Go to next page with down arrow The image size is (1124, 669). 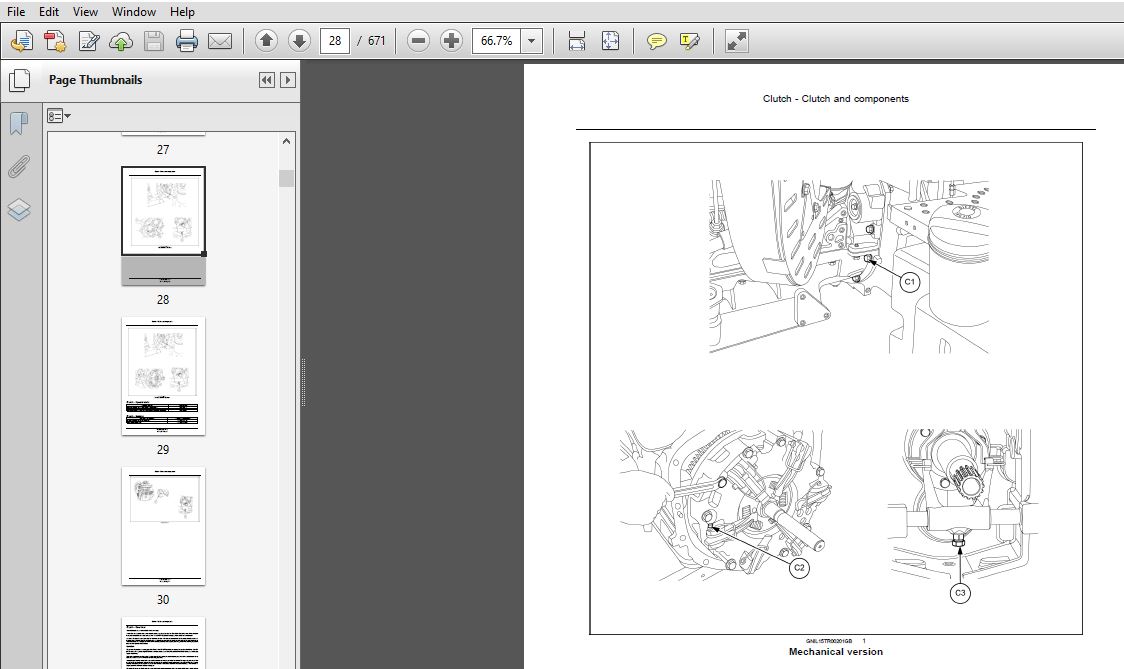point(299,41)
